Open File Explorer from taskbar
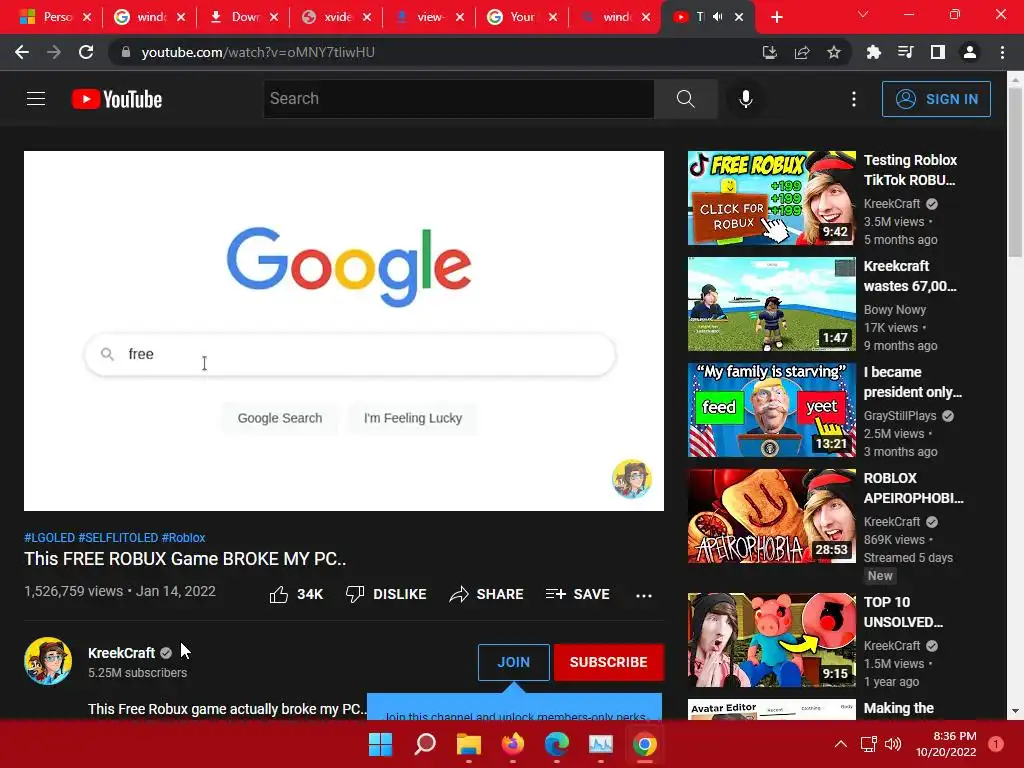The height and width of the screenshot is (768, 1024). click(x=468, y=744)
